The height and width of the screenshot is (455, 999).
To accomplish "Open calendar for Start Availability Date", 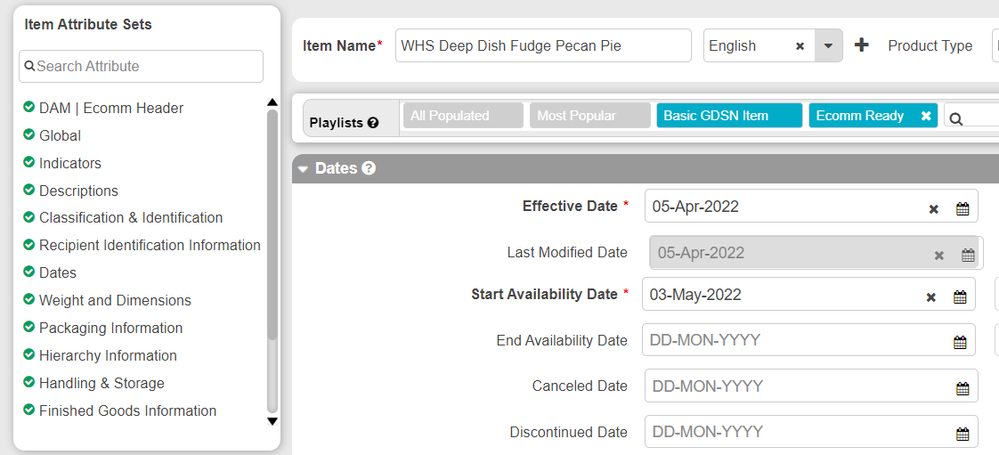I will [x=959, y=297].
